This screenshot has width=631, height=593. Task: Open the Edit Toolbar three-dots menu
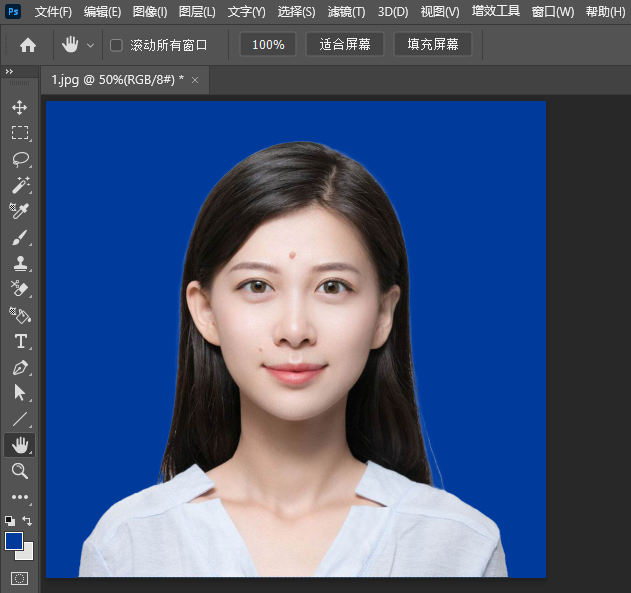click(x=20, y=497)
